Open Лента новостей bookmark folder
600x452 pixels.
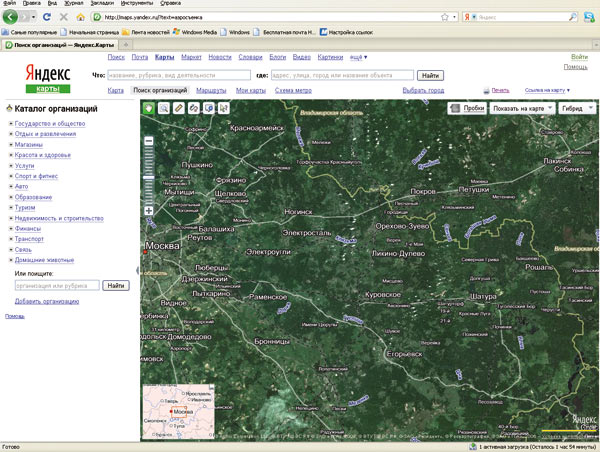146,32
